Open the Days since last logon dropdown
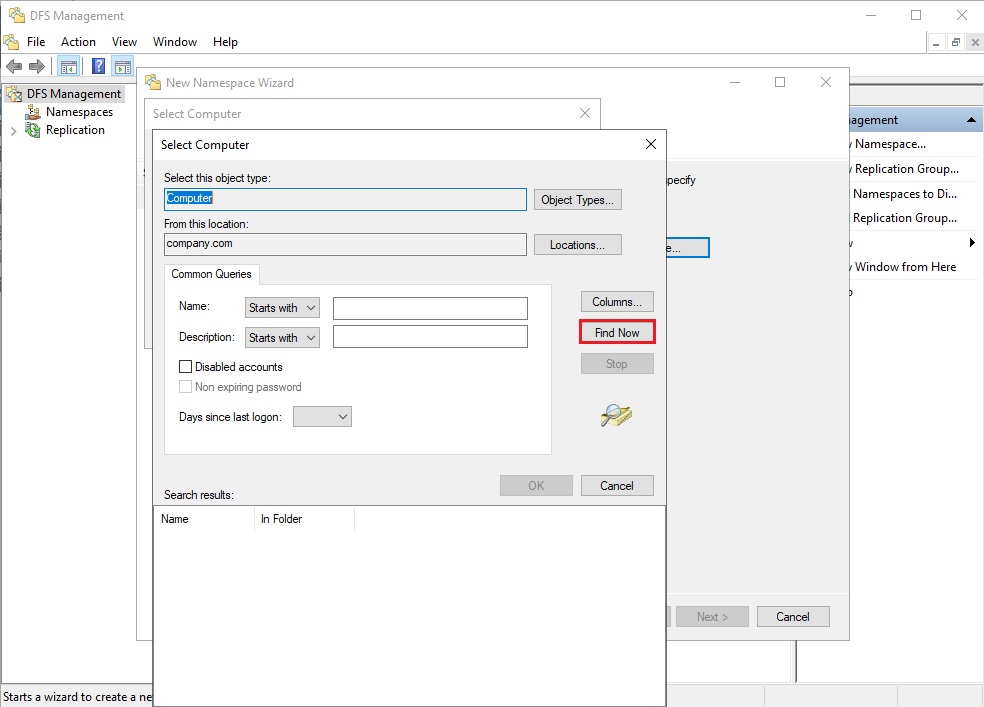 click(322, 417)
